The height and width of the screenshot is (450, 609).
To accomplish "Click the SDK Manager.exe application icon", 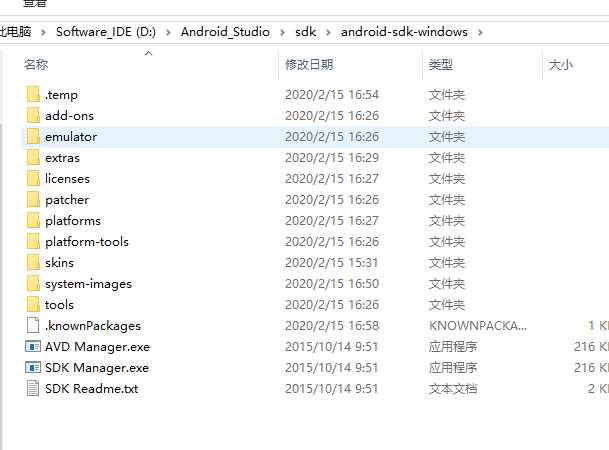I will (33, 367).
